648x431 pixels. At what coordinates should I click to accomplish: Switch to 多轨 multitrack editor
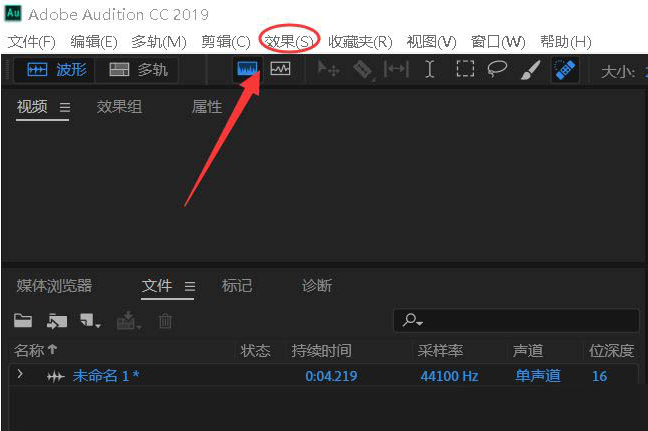pyautogui.click(x=138, y=69)
